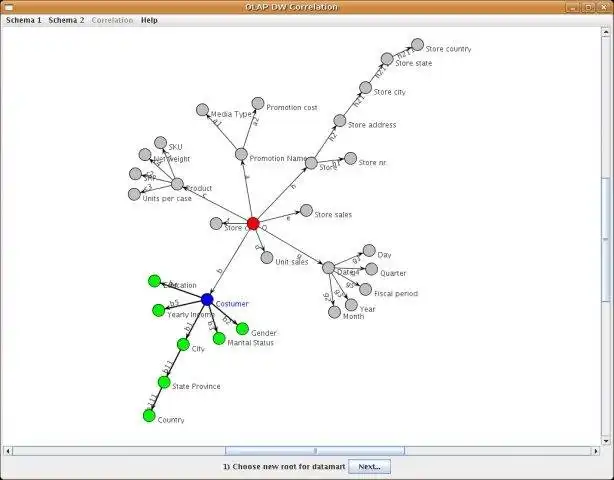614x480 pixels.
Task: Select the SKU node
Action: [161, 143]
